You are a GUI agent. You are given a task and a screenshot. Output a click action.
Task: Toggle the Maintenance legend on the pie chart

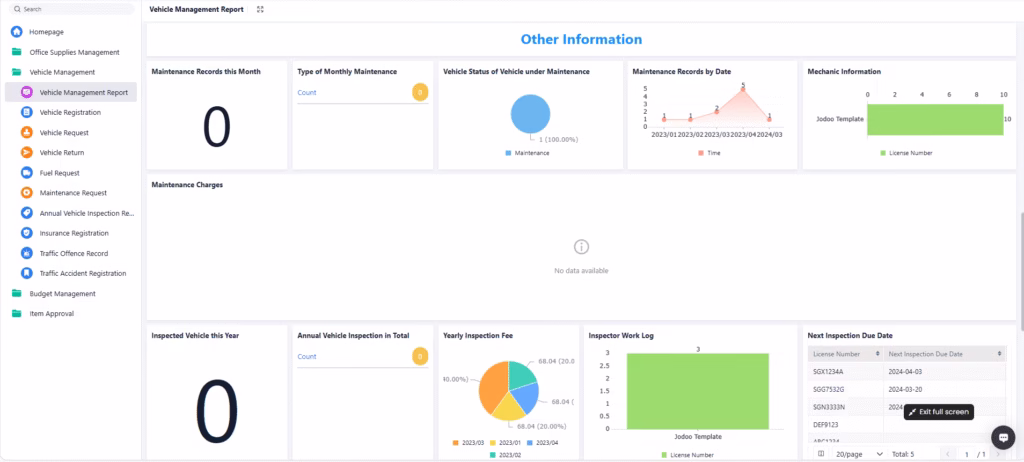point(530,153)
